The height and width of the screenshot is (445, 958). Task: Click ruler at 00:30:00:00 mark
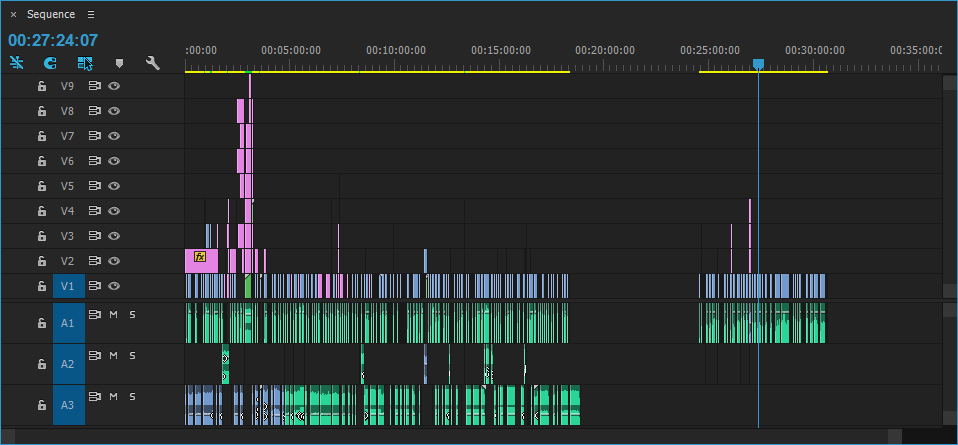pos(815,51)
